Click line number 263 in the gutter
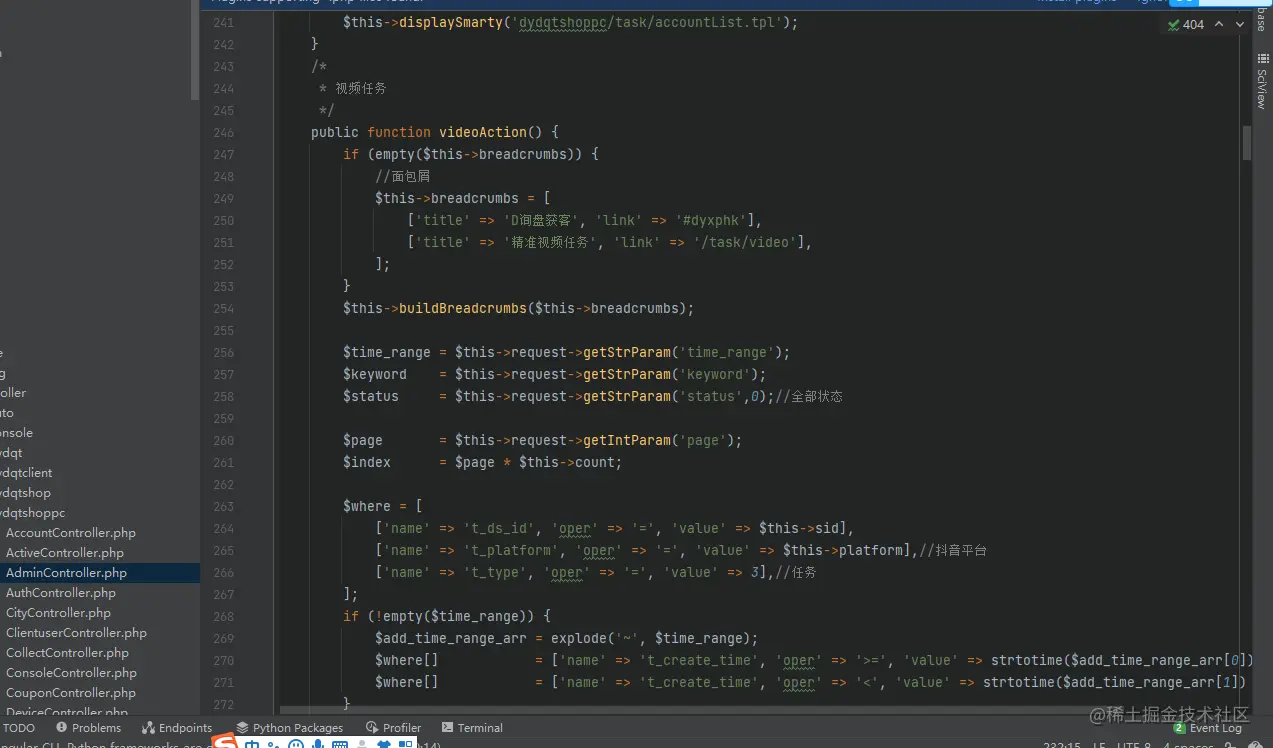The height and width of the screenshot is (748, 1273). [223, 506]
